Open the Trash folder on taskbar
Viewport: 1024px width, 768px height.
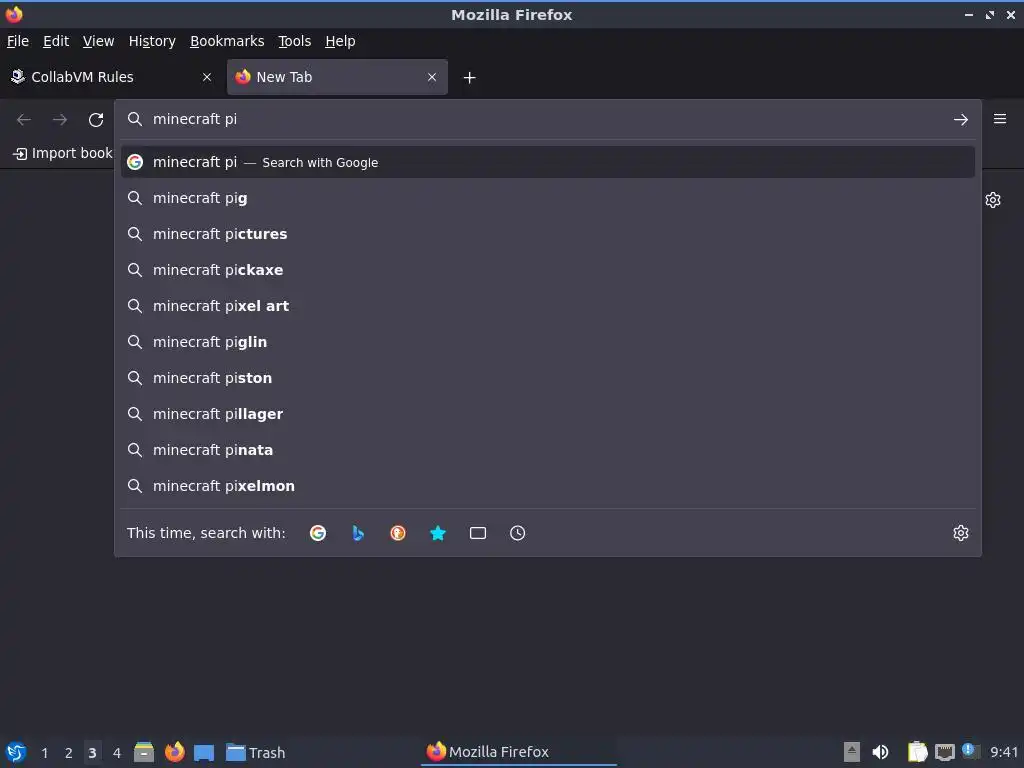[255, 752]
